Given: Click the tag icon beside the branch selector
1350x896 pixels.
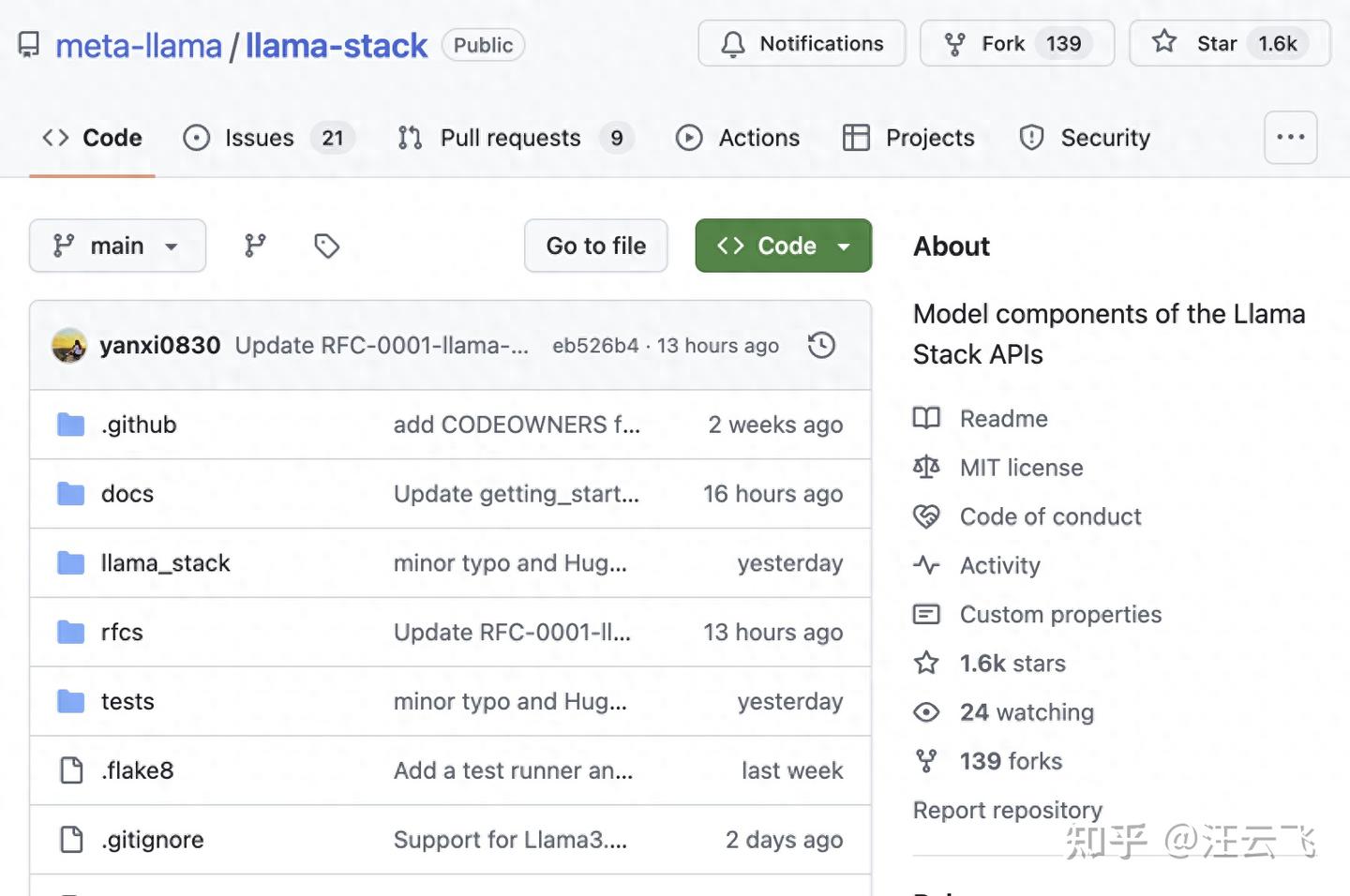Looking at the screenshot, I should point(325,246).
